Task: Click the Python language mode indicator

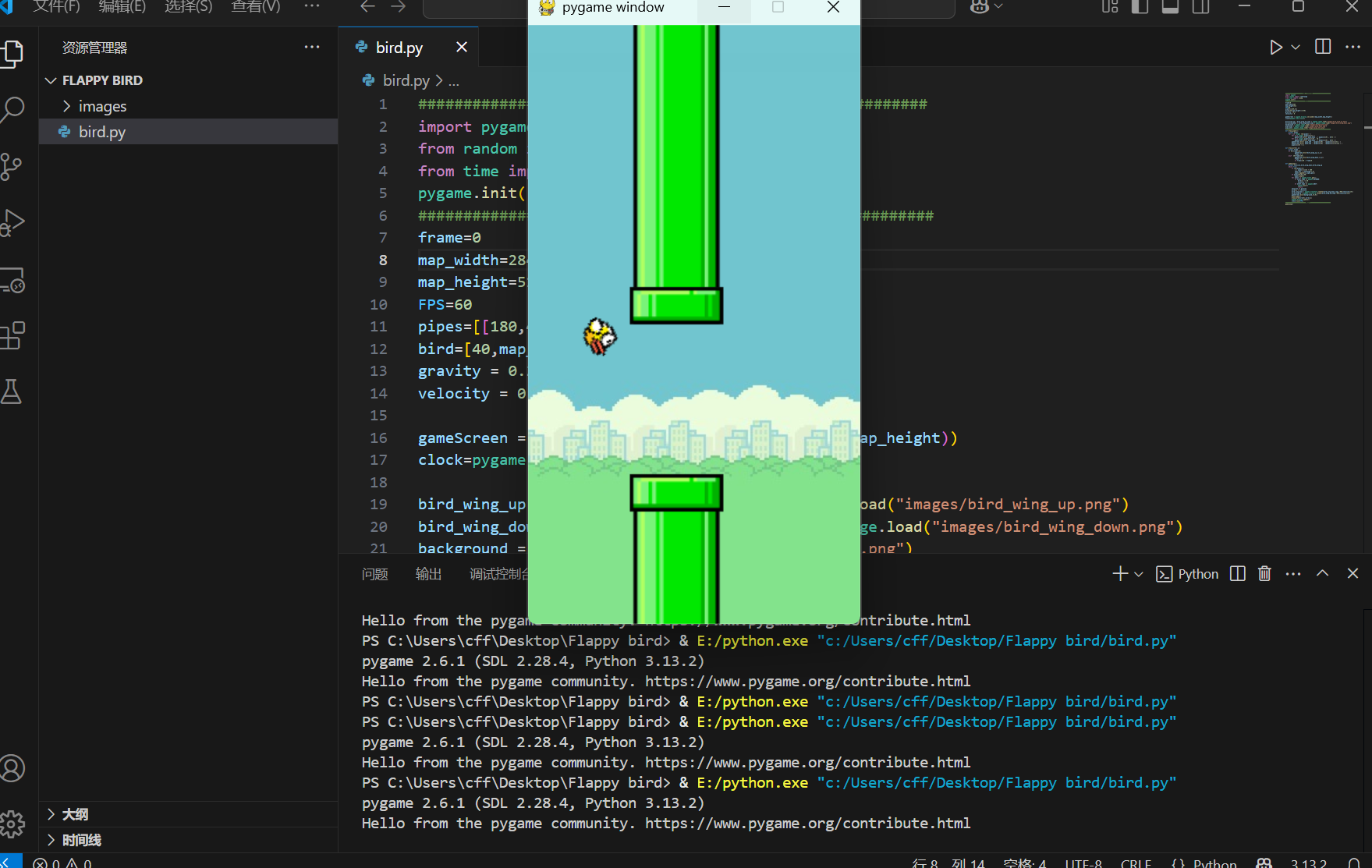Action: [x=1214, y=863]
